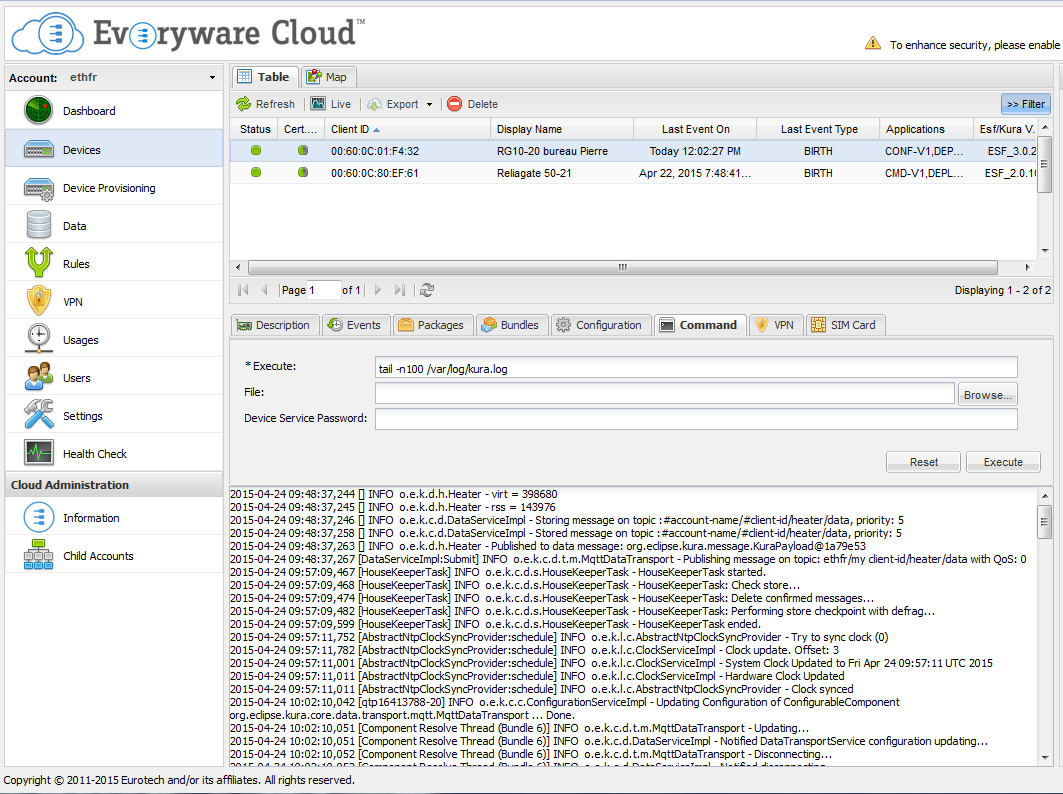Click the Rules arrow icon
Viewport: 1063px width, 794px height.
[x=39, y=264]
